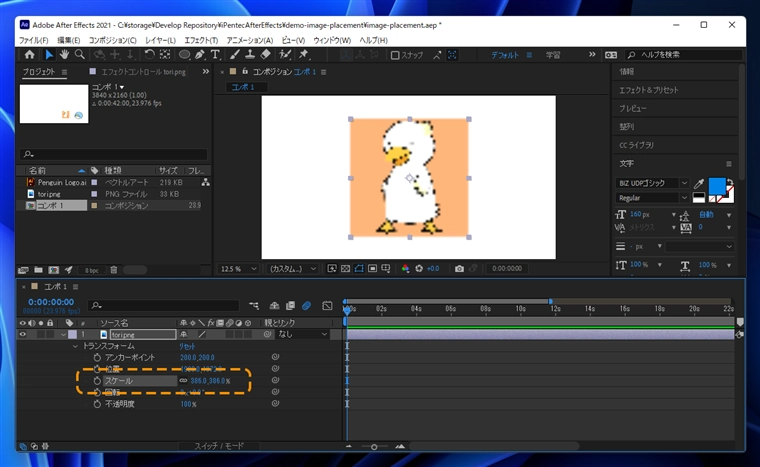The width and height of the screenshot is (760, 467).
Task: Select the Zoom magnifier tool
Action: point(80,55)
